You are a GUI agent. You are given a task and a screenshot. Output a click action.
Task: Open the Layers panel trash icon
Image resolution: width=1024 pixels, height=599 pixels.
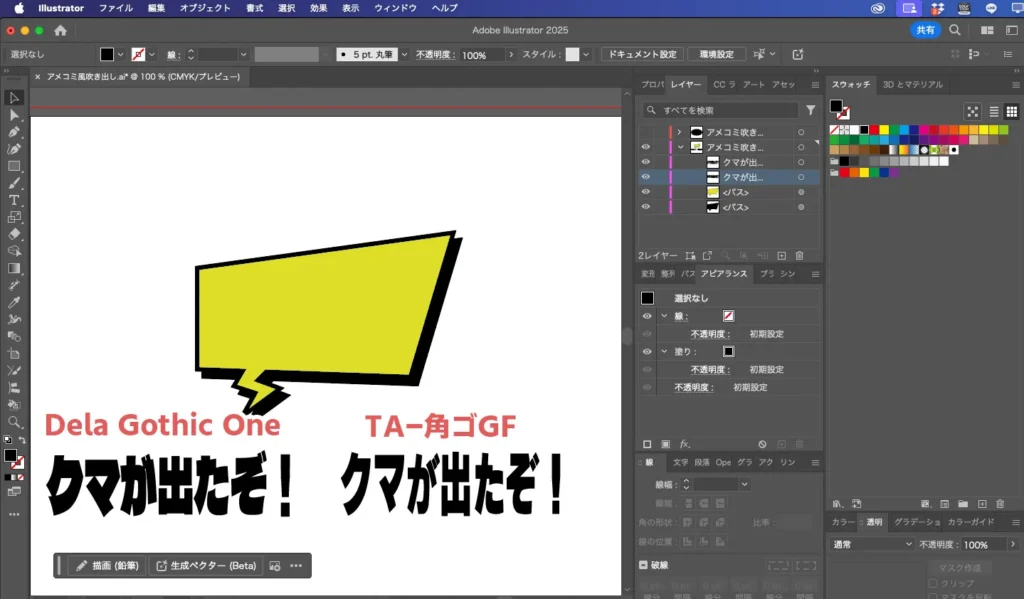pos(799,255)
